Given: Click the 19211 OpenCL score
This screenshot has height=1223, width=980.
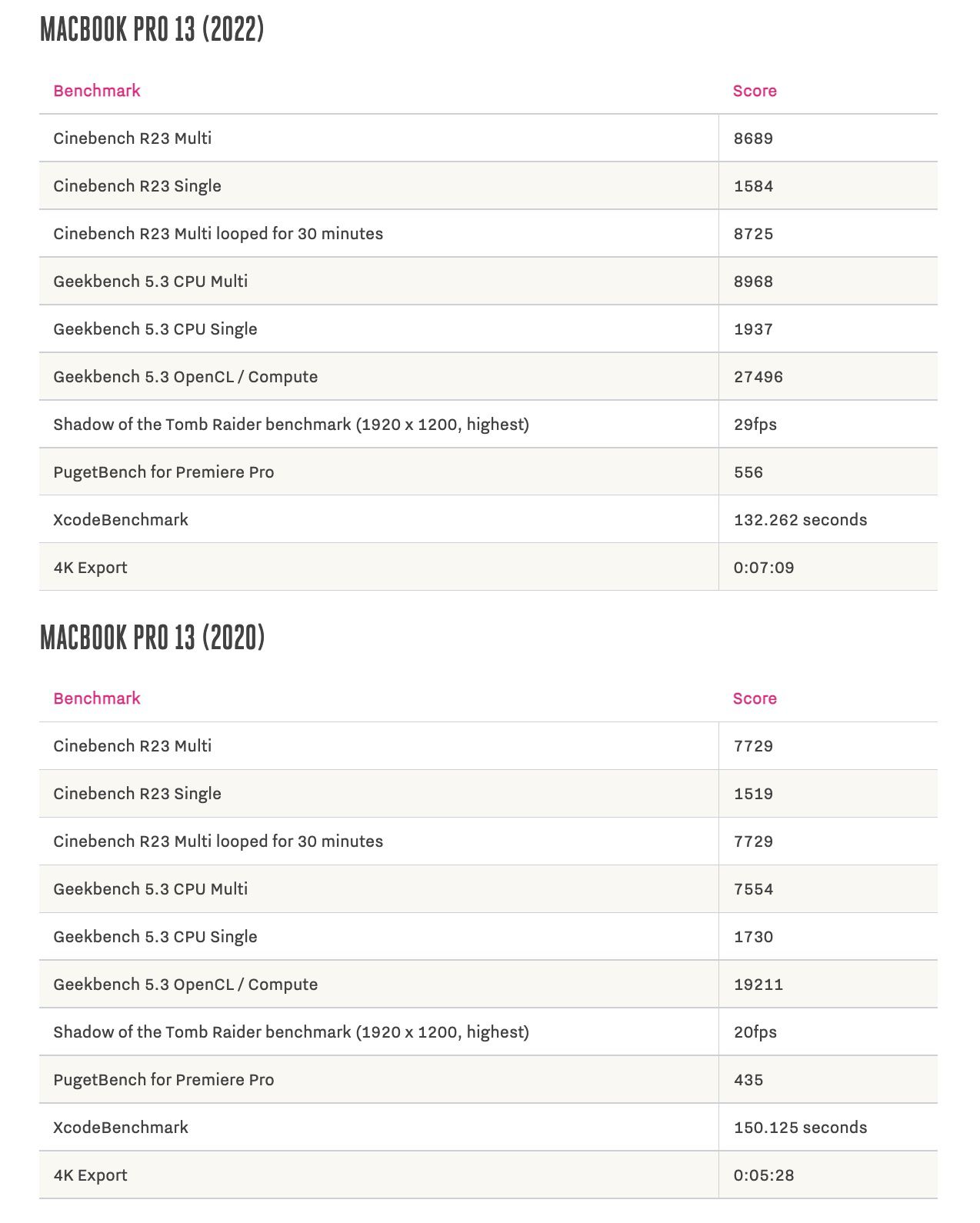Looking at the screenshot, I should coord(758,985).
